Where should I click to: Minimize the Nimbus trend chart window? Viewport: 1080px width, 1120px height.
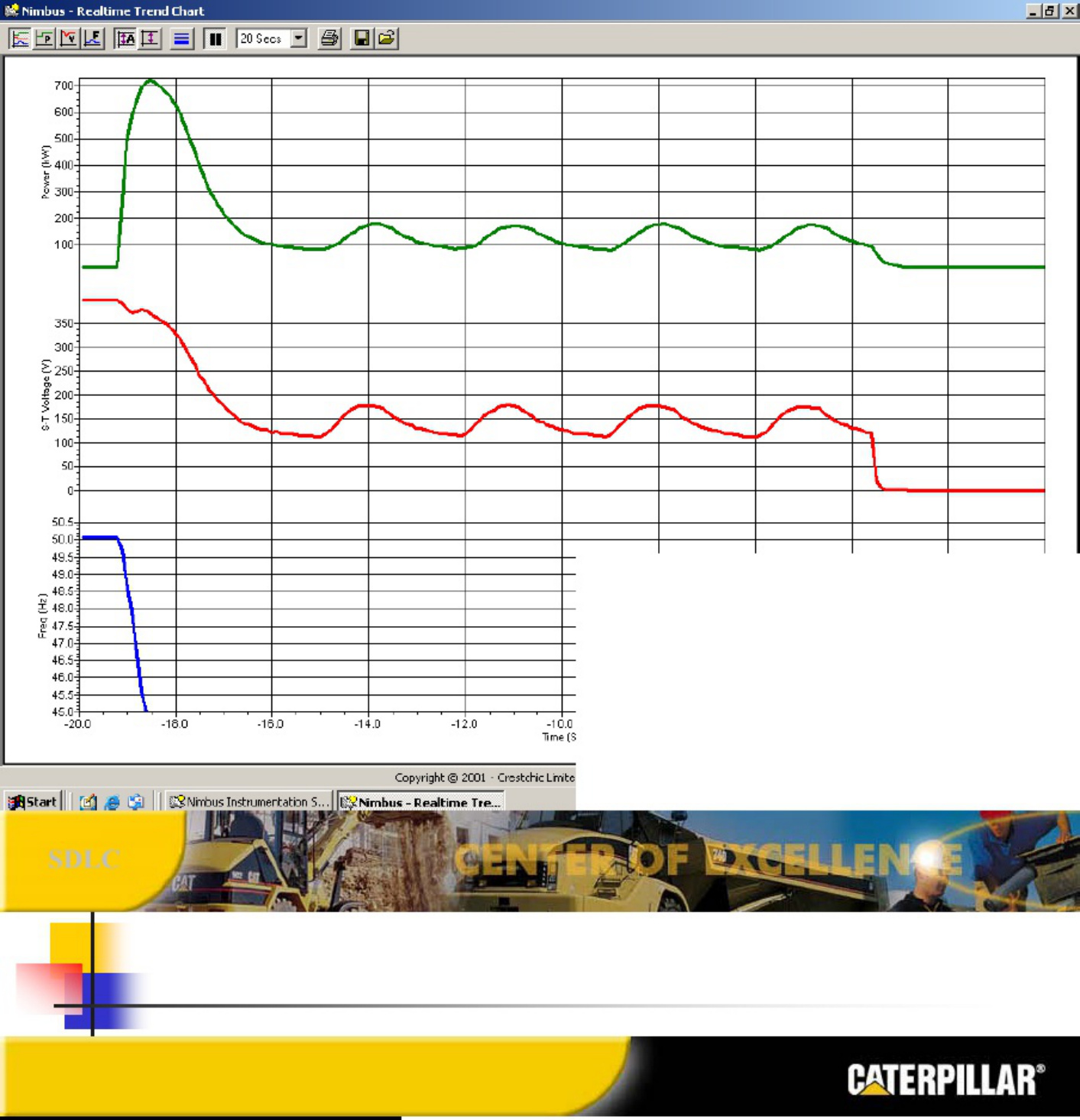1033,11
